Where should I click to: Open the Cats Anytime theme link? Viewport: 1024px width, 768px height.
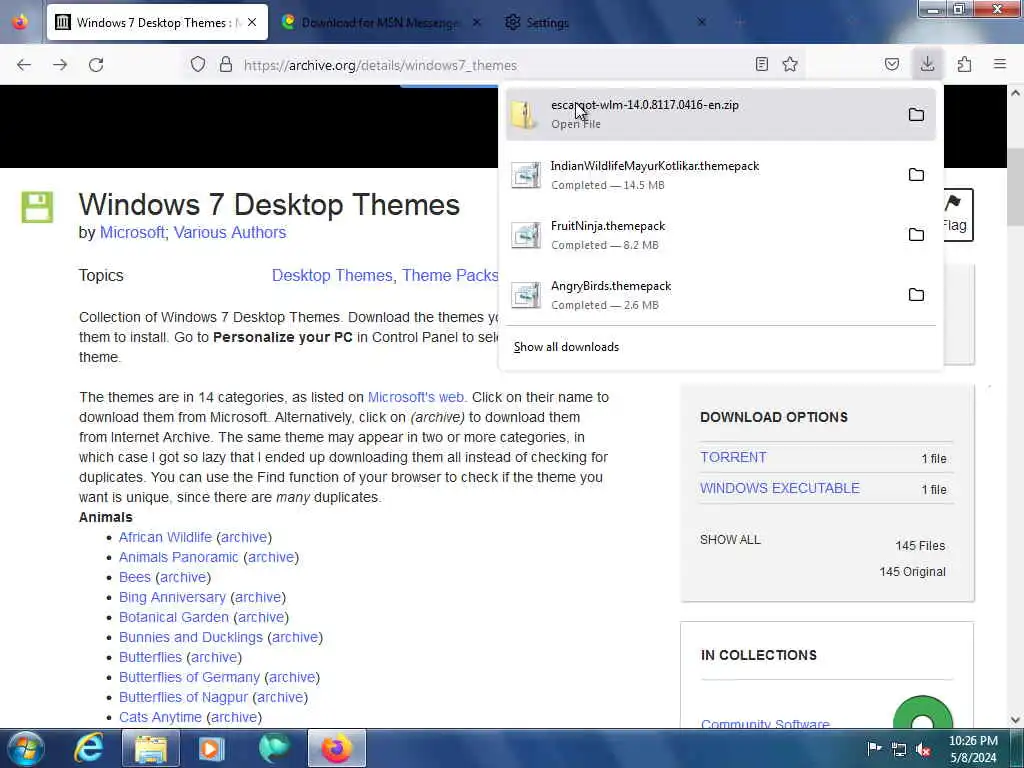click(160, 717)
